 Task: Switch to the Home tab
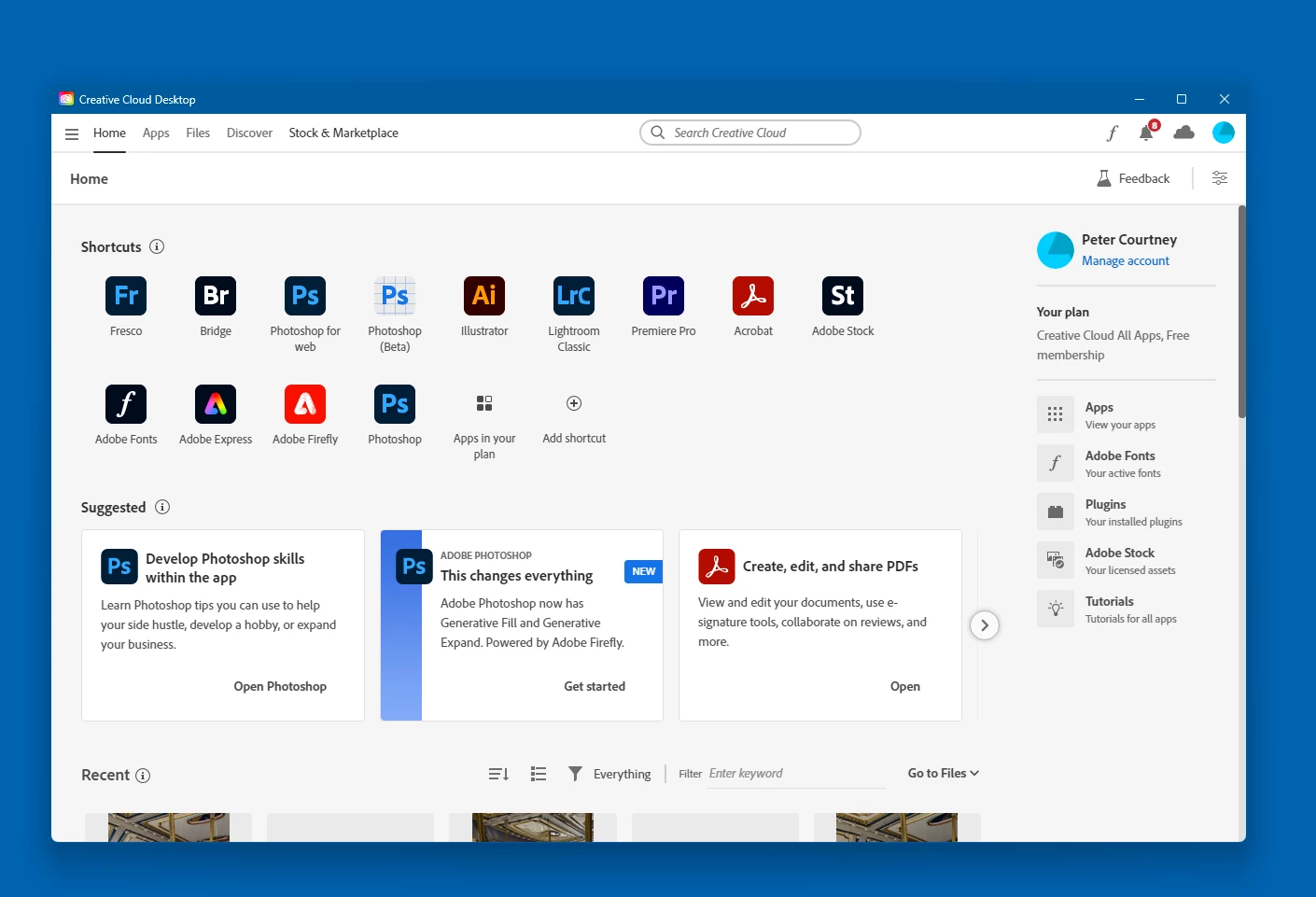pyautogui.click(x=109, y=133)
